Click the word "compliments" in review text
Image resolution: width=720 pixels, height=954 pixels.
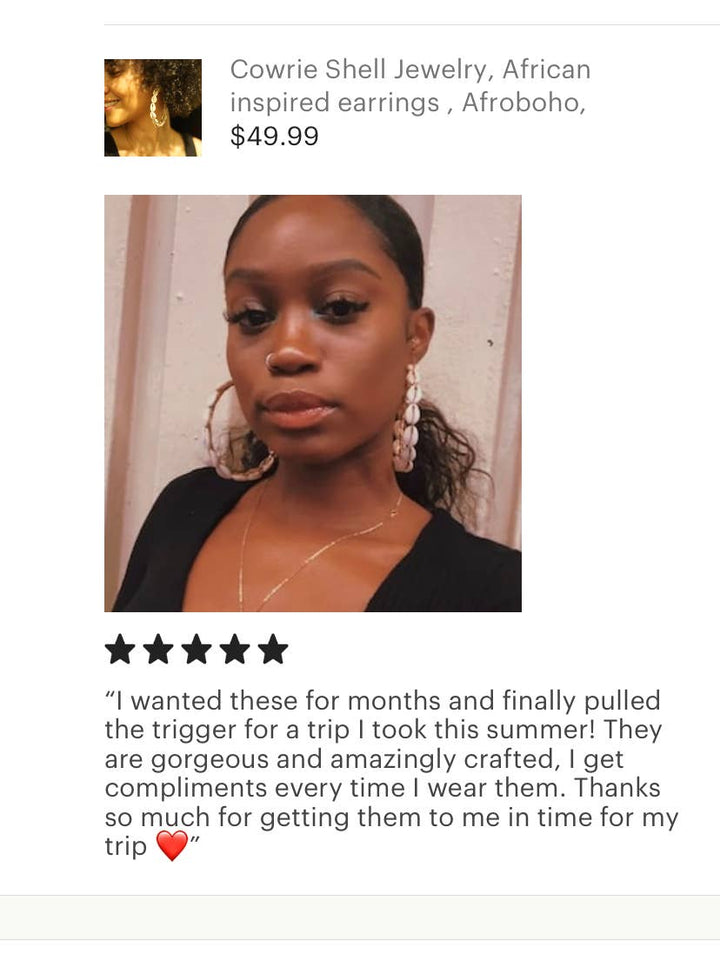pos(186,789)
